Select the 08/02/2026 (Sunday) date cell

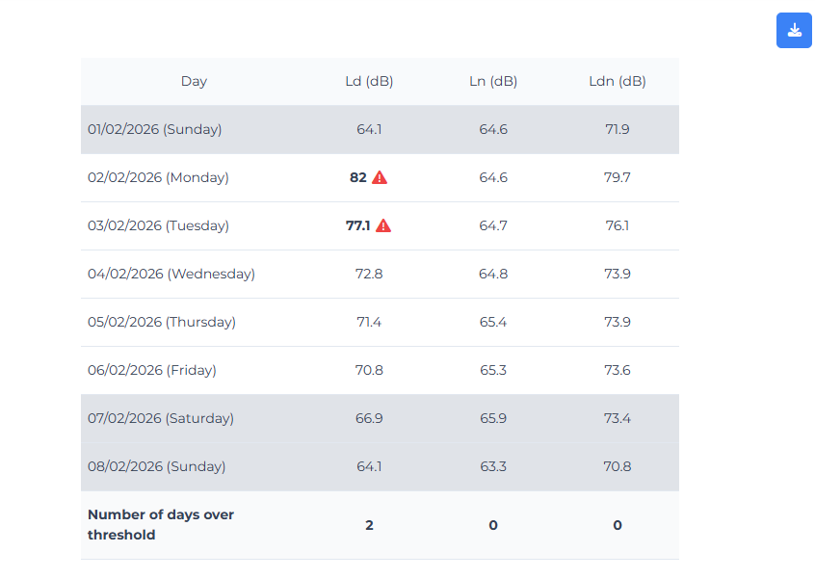point(155,466)
